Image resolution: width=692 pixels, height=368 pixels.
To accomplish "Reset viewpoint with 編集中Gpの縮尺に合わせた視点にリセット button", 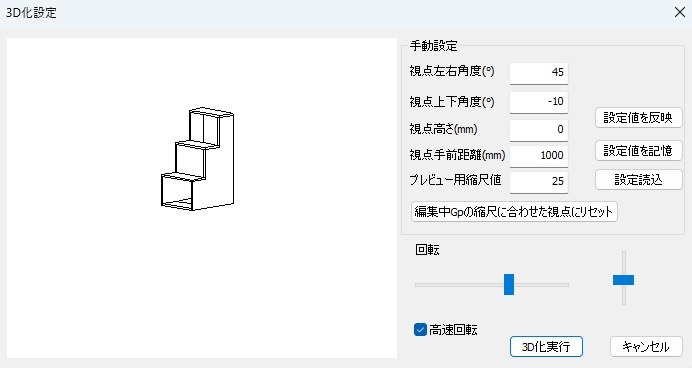I will point(514,212).
